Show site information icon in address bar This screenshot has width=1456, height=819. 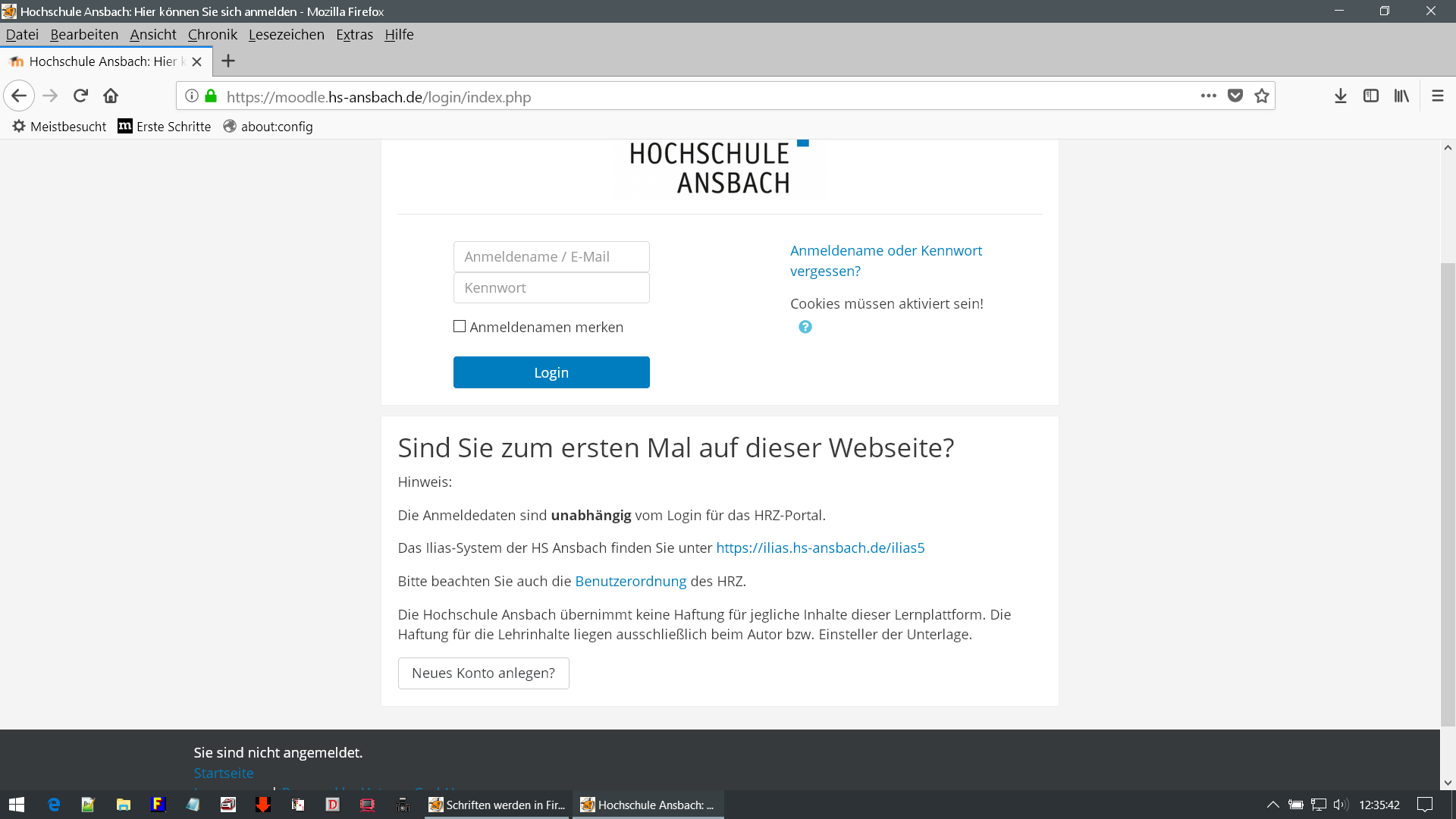click(192, 96)
